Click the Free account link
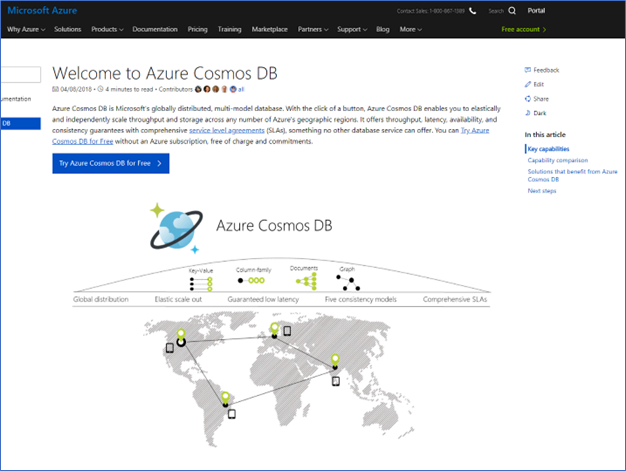This screenshot has height=471, width=626. [523, 29]
